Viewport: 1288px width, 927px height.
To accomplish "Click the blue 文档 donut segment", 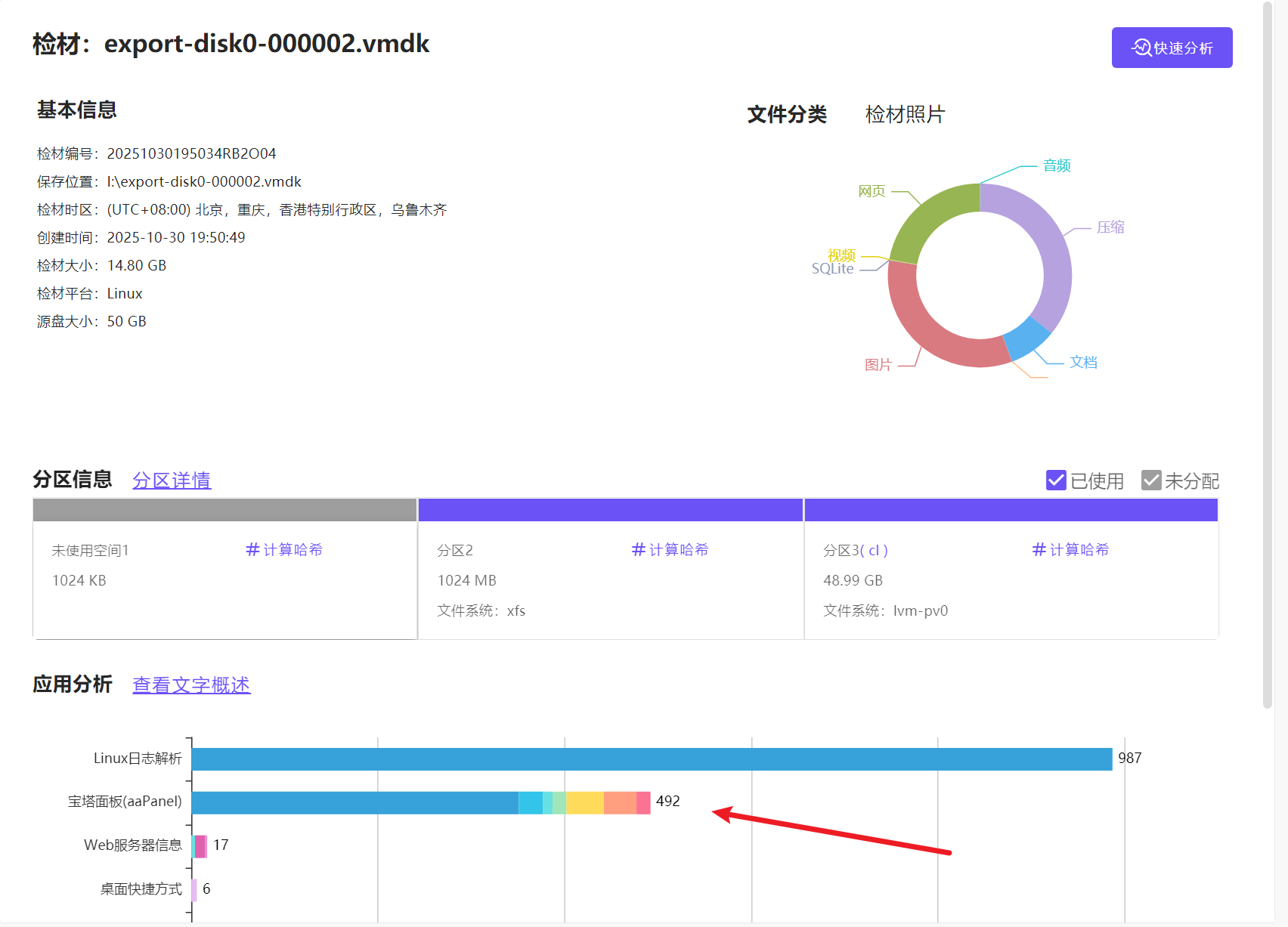I will click(1026, 337).
